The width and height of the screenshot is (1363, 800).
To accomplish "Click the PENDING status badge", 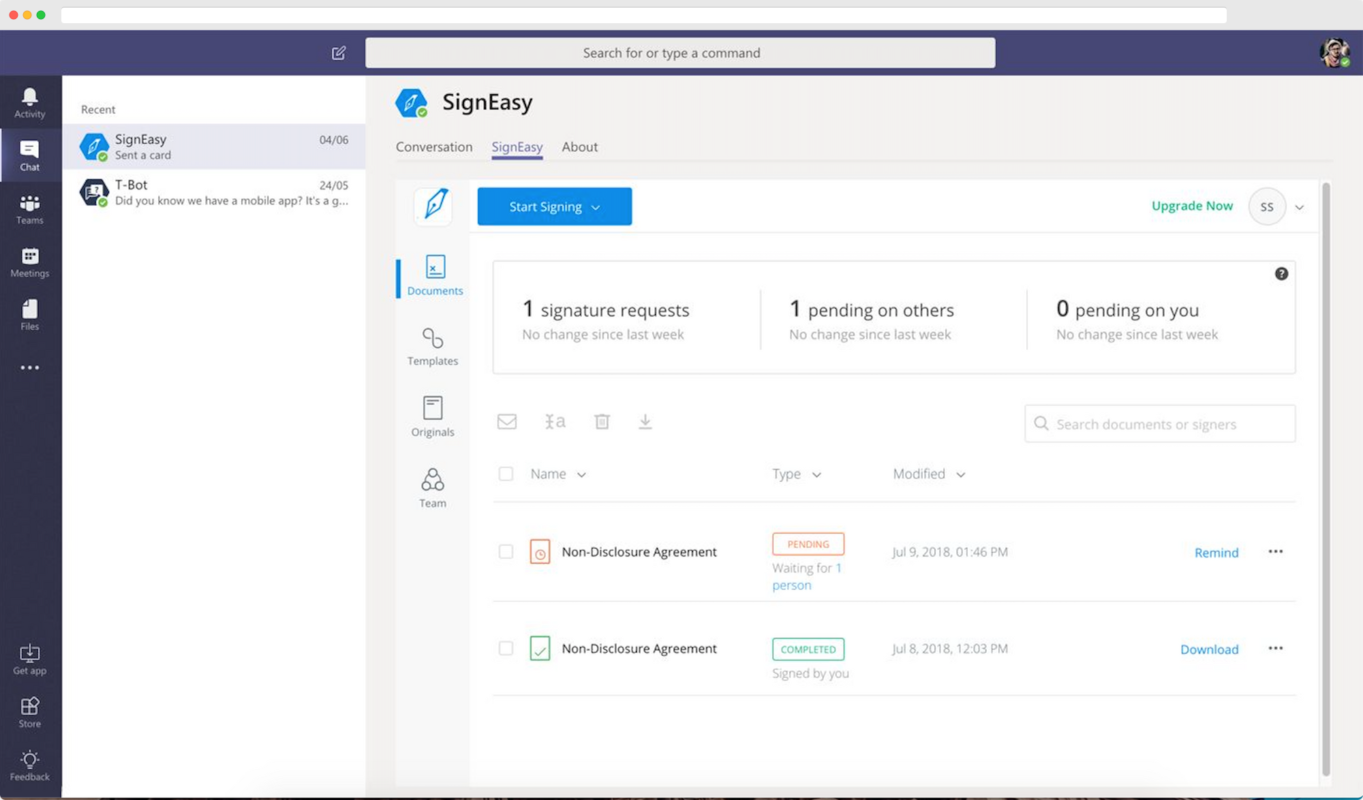I will click(x=808, y=544).
